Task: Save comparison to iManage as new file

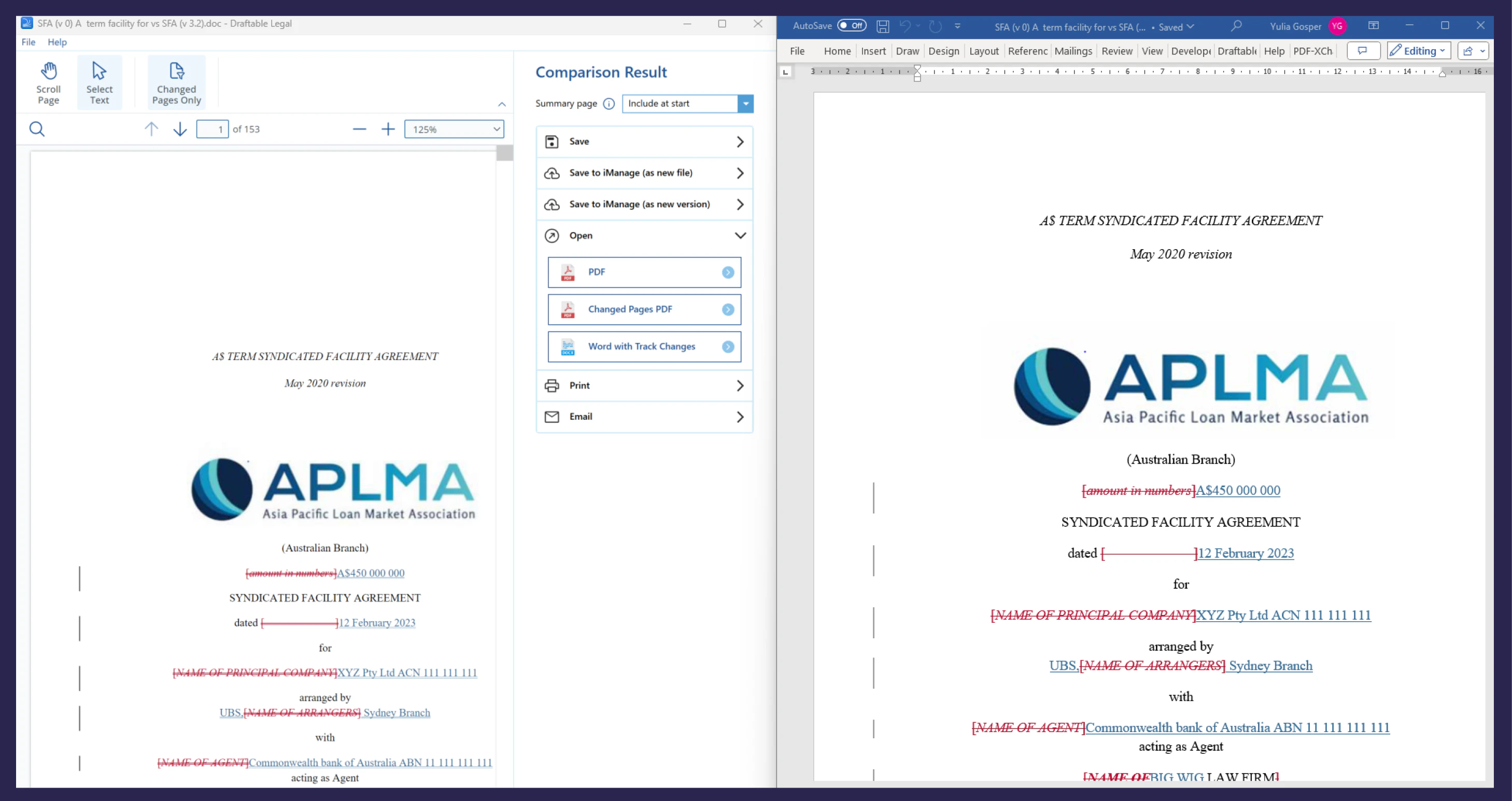Action: [x=630, y=173]
